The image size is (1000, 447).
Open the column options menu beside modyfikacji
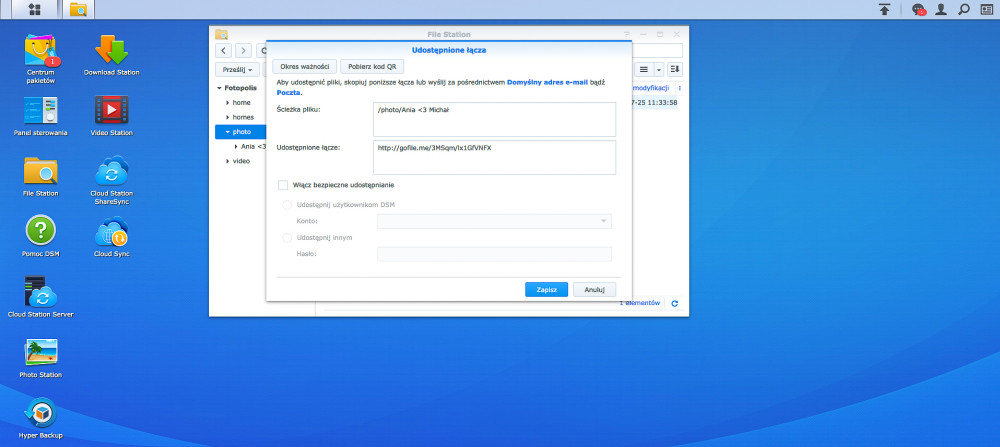tap(679, 88)
